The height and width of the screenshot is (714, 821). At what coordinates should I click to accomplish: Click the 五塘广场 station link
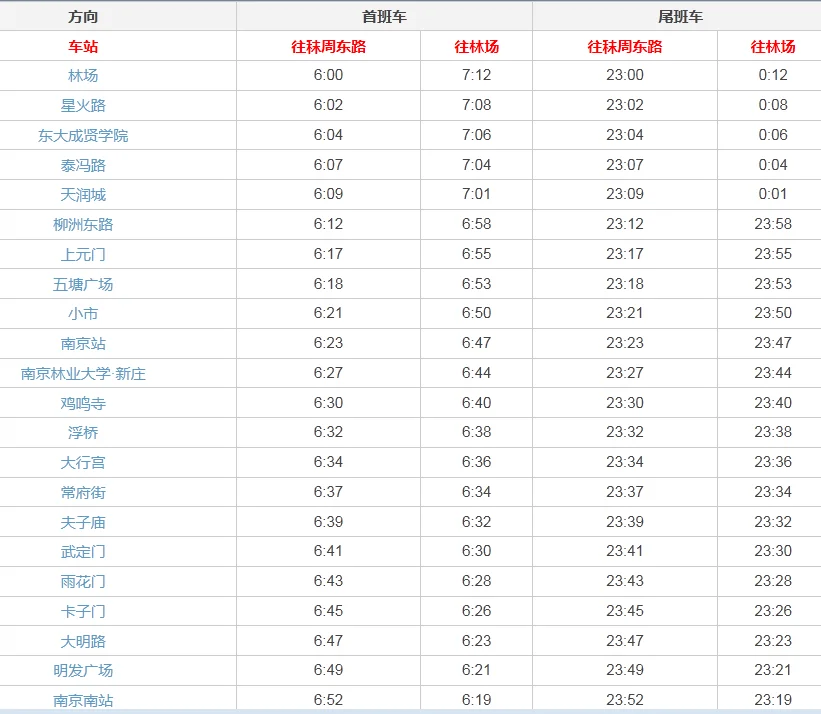(x=83, y=284)
